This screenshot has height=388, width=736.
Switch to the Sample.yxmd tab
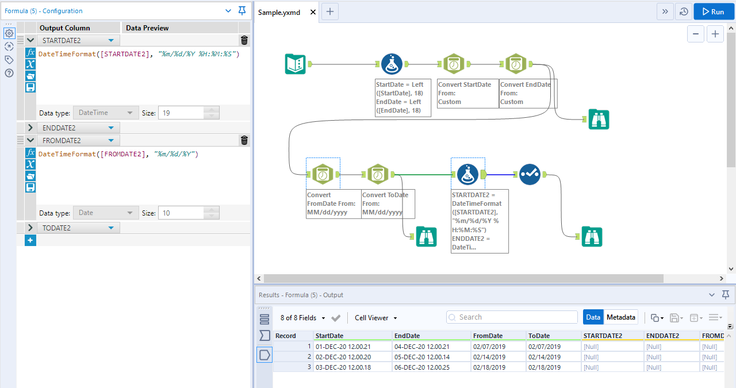click(x=279, y=12)
